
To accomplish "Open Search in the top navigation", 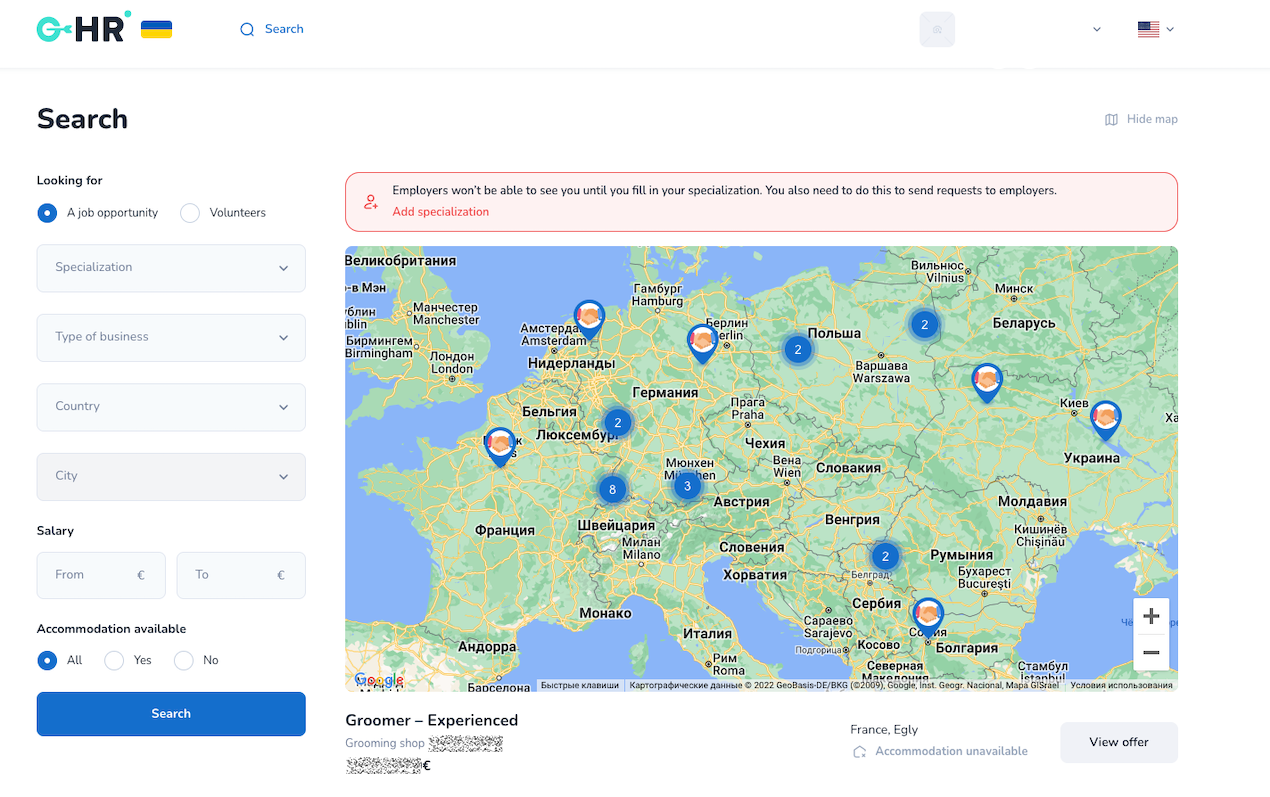I will pos(272,29).
